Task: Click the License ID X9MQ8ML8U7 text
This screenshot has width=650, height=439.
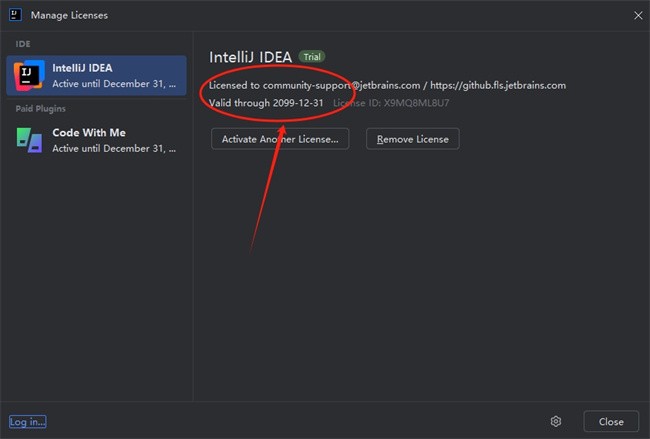Action: [x=391, y=103]
